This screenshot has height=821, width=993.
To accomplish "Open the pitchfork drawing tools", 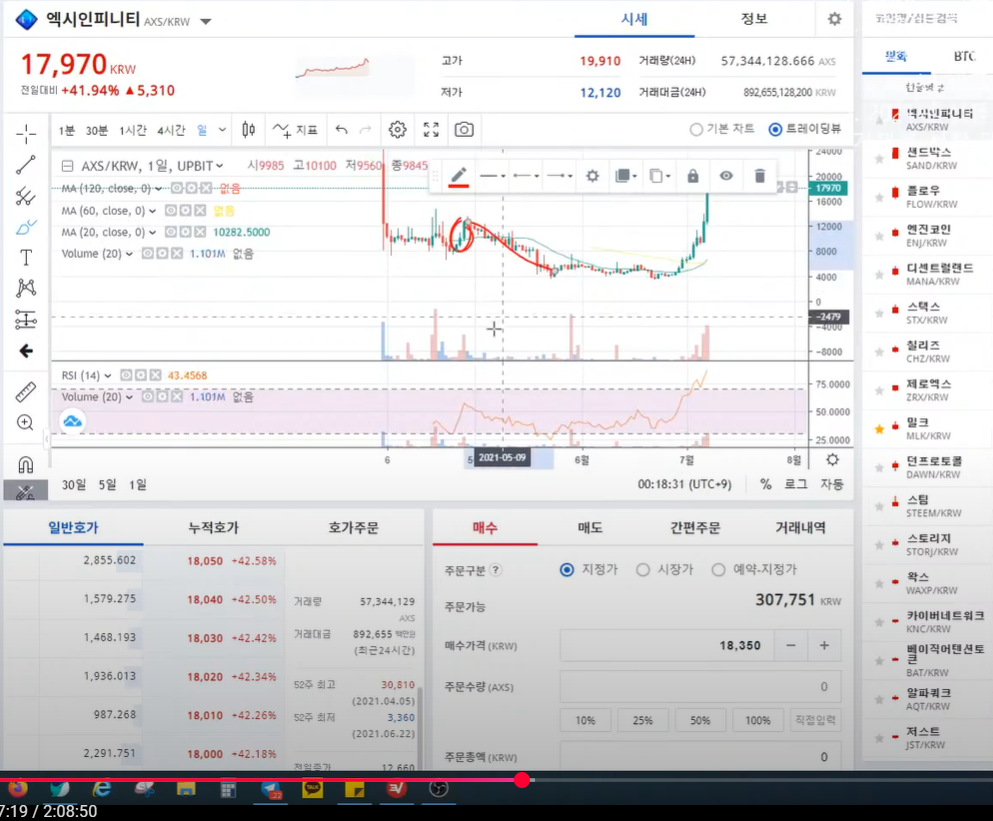I will pyautogui.click(x=26, y=196).
